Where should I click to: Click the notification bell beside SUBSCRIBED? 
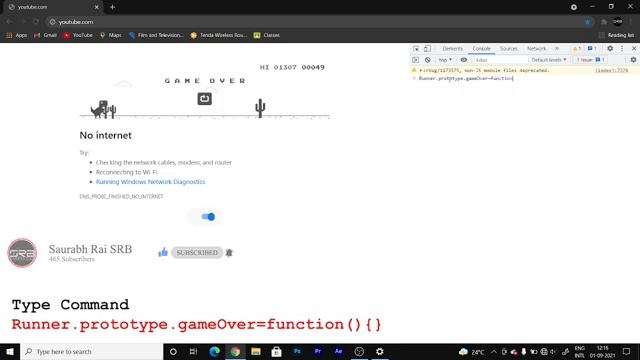[229, 253]
